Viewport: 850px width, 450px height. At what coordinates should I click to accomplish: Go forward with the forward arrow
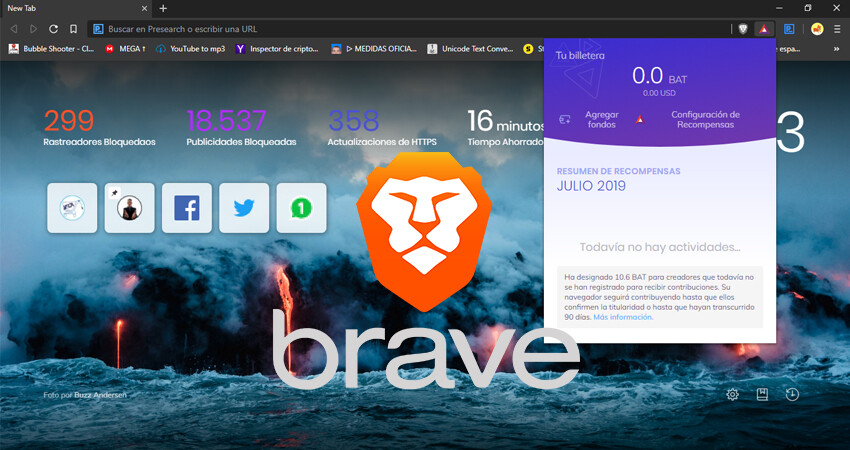[34, 29]
